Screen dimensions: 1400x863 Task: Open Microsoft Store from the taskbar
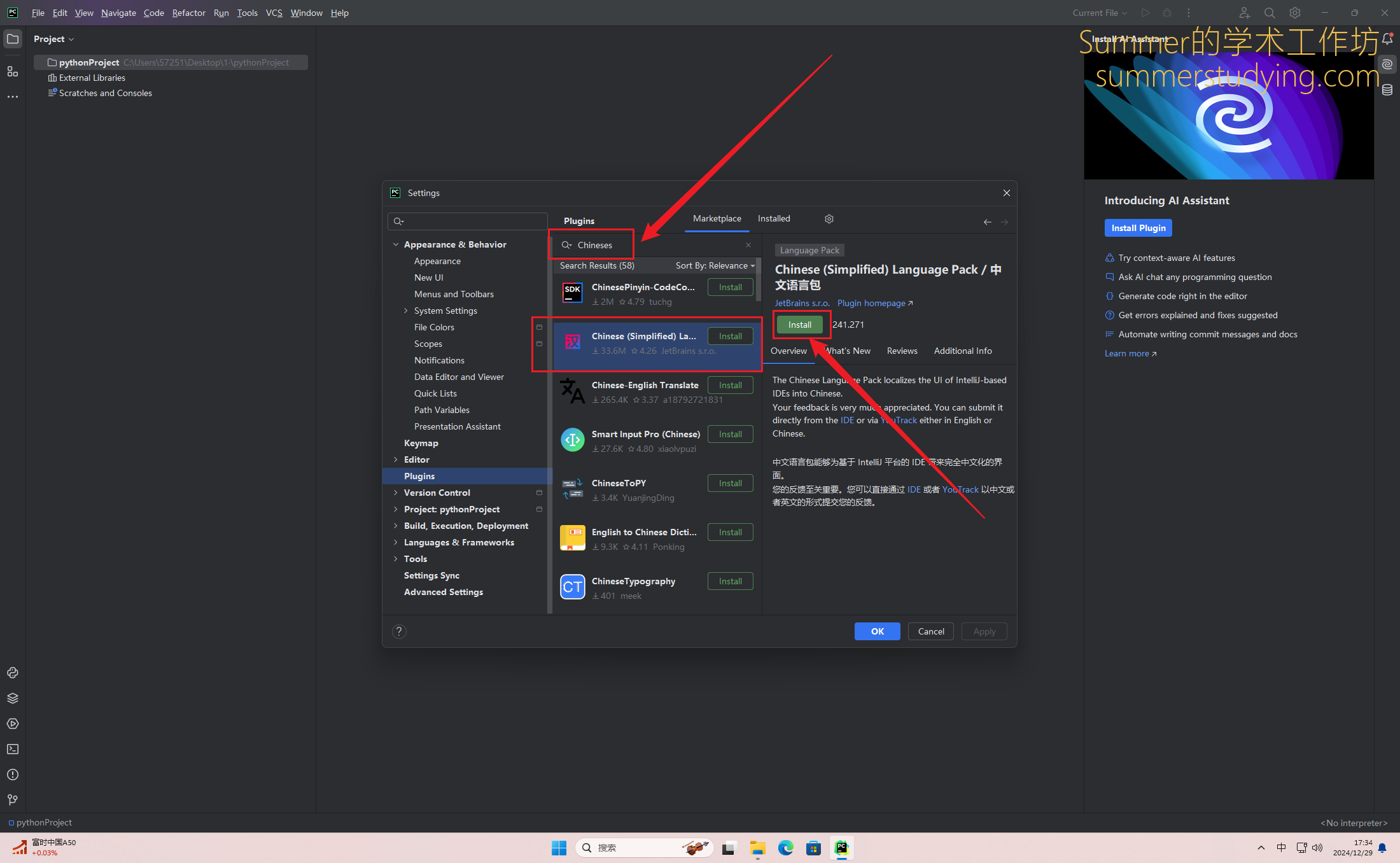tap(813, 848)
